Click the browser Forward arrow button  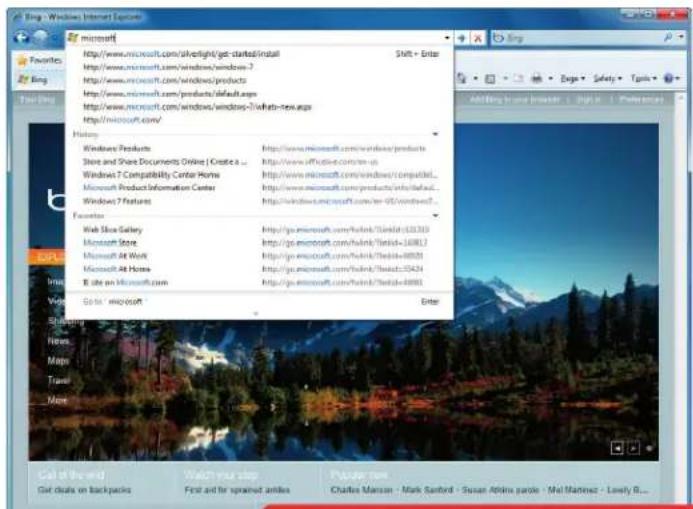(40, 38)
